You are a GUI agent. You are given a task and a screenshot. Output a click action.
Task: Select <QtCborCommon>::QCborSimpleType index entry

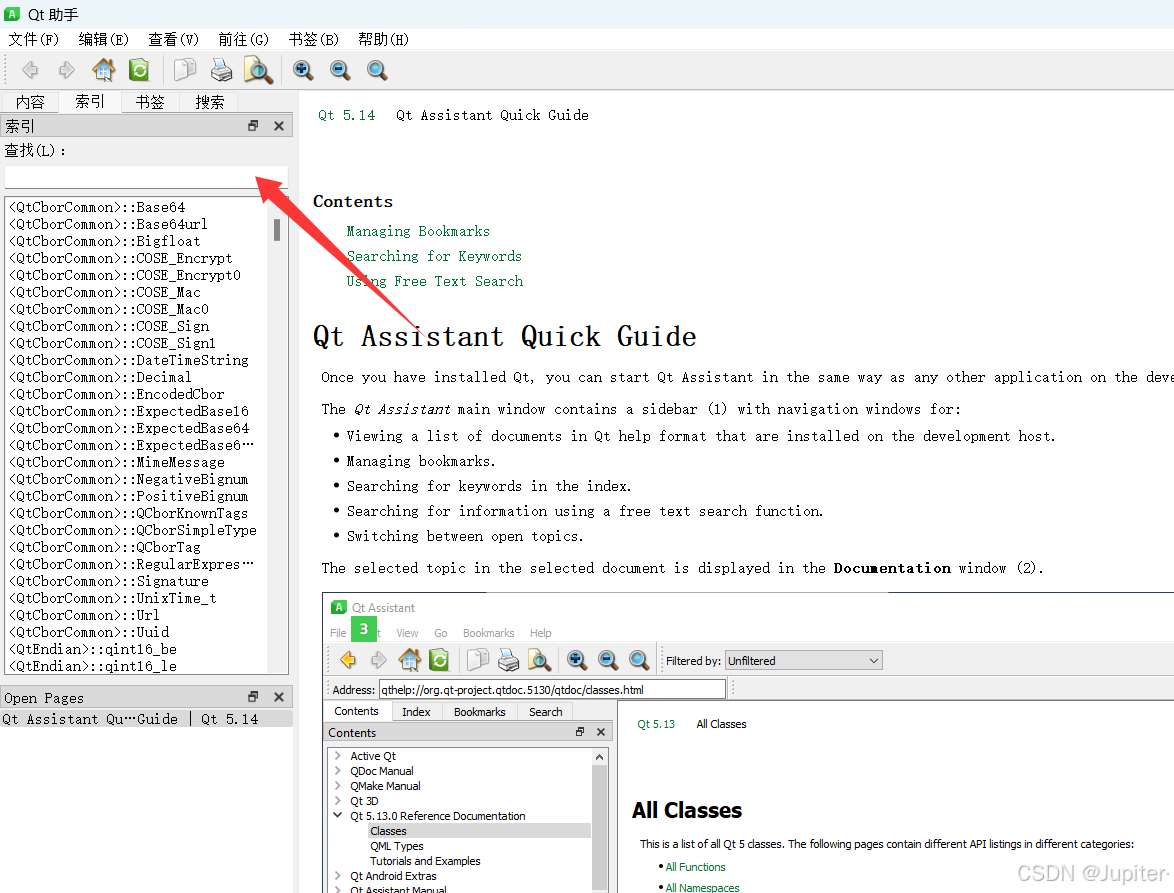(132, 530)
